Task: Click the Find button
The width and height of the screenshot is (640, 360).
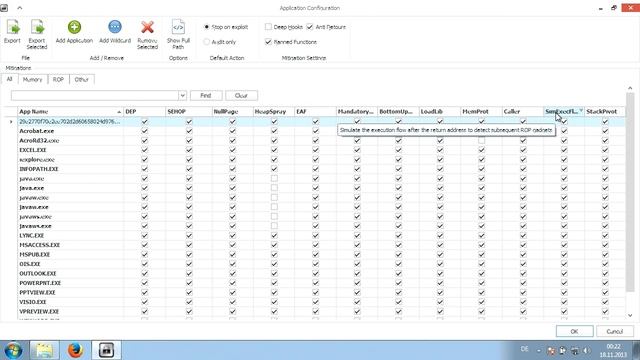Action: coord(206,96)
